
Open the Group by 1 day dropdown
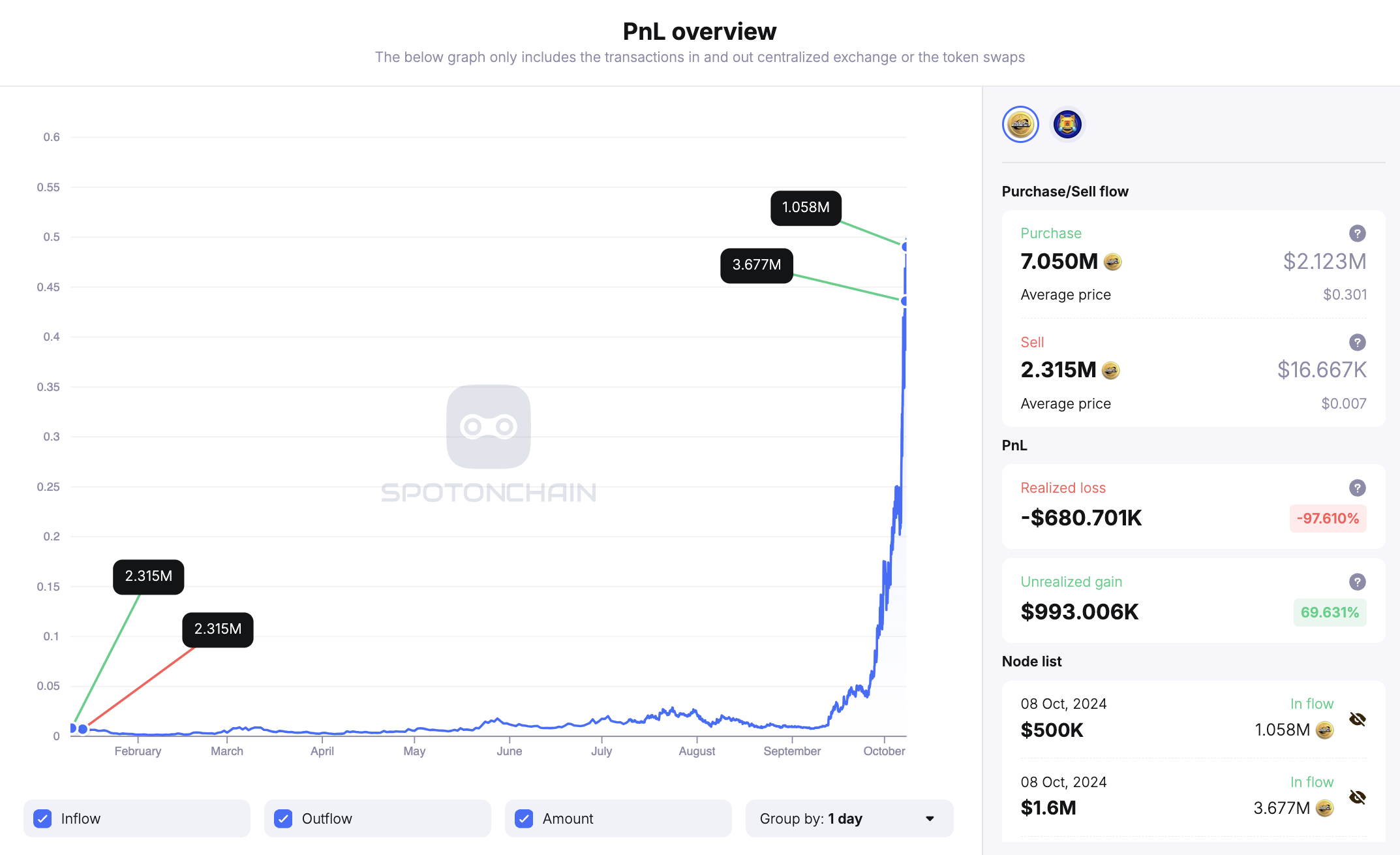pos(849,818)
